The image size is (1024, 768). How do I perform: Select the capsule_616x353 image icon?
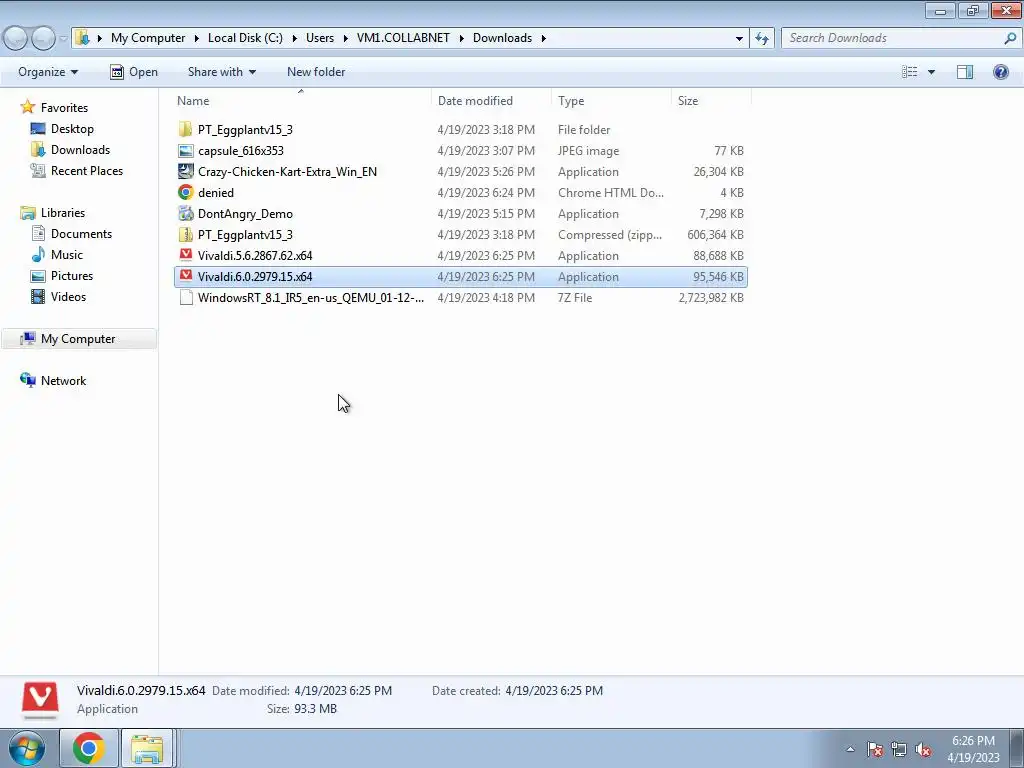(185, 151)
